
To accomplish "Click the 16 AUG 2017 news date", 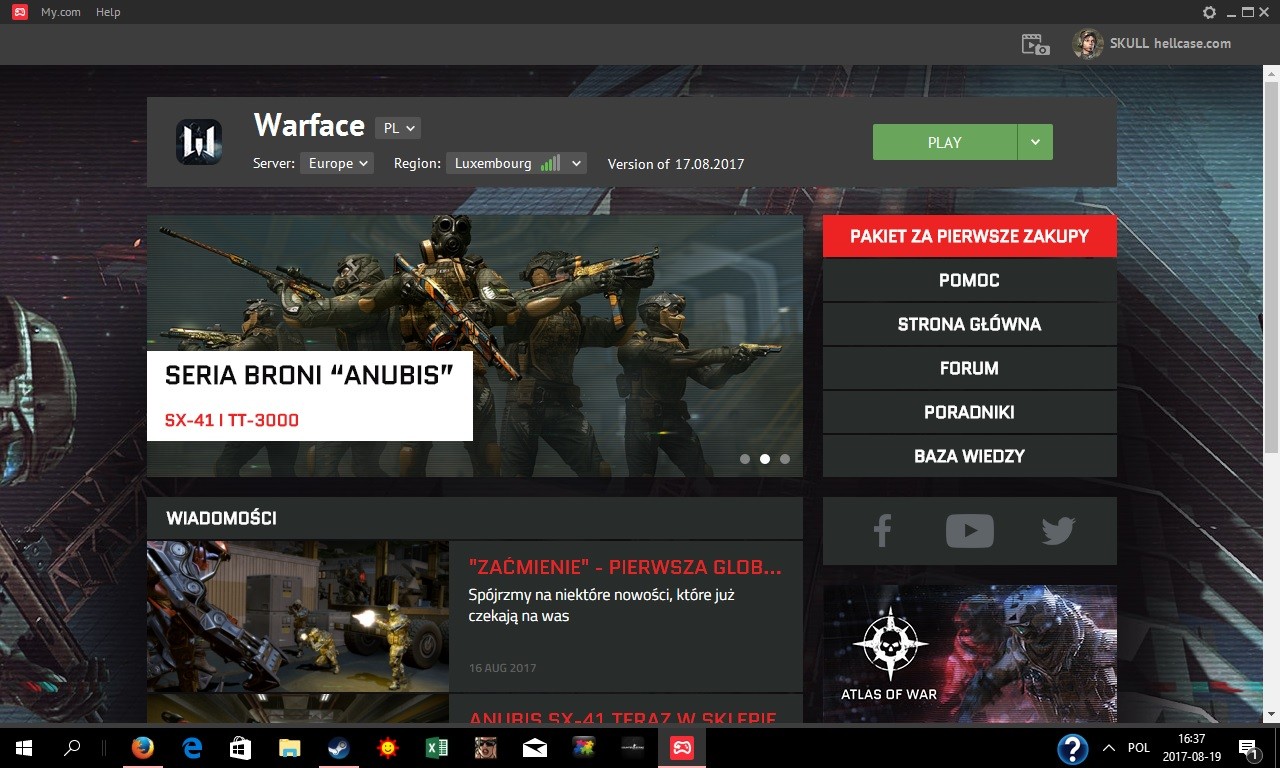I will point(503,668).
